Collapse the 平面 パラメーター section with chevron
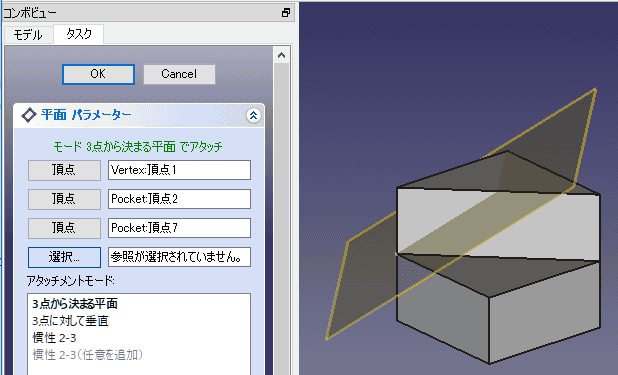This screenshot has width=618, height=375. pyautogui.click(x=253, y=116)
